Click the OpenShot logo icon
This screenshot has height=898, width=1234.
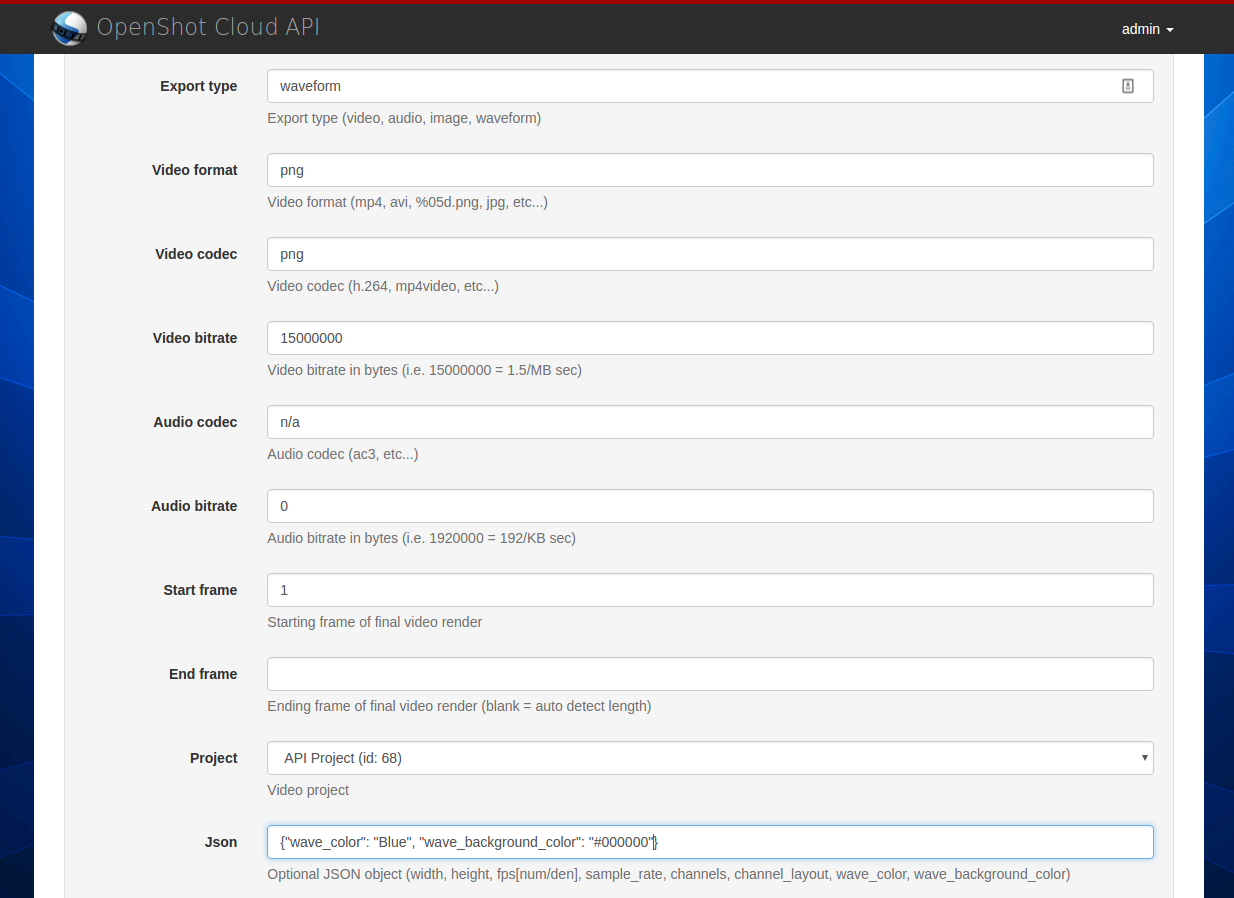point(69,28)
